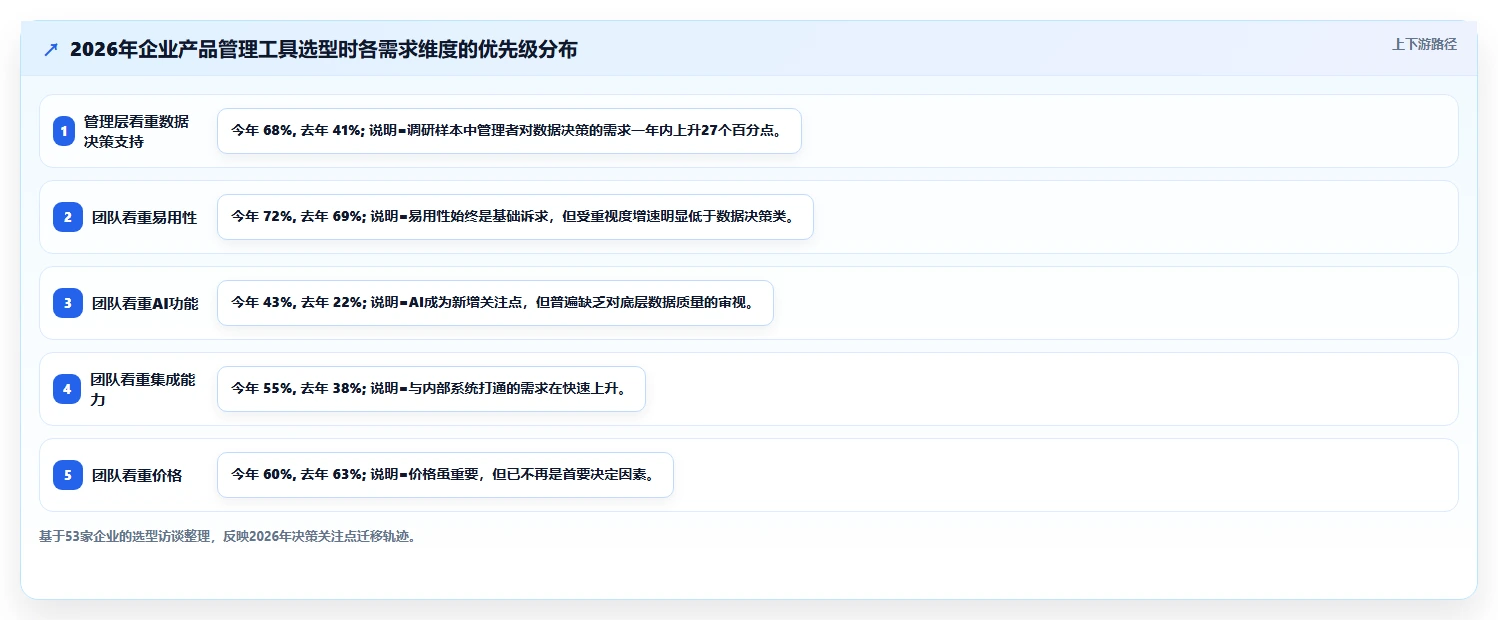Open the 今年 55%, 去年 38% detail box

point(431,389)
